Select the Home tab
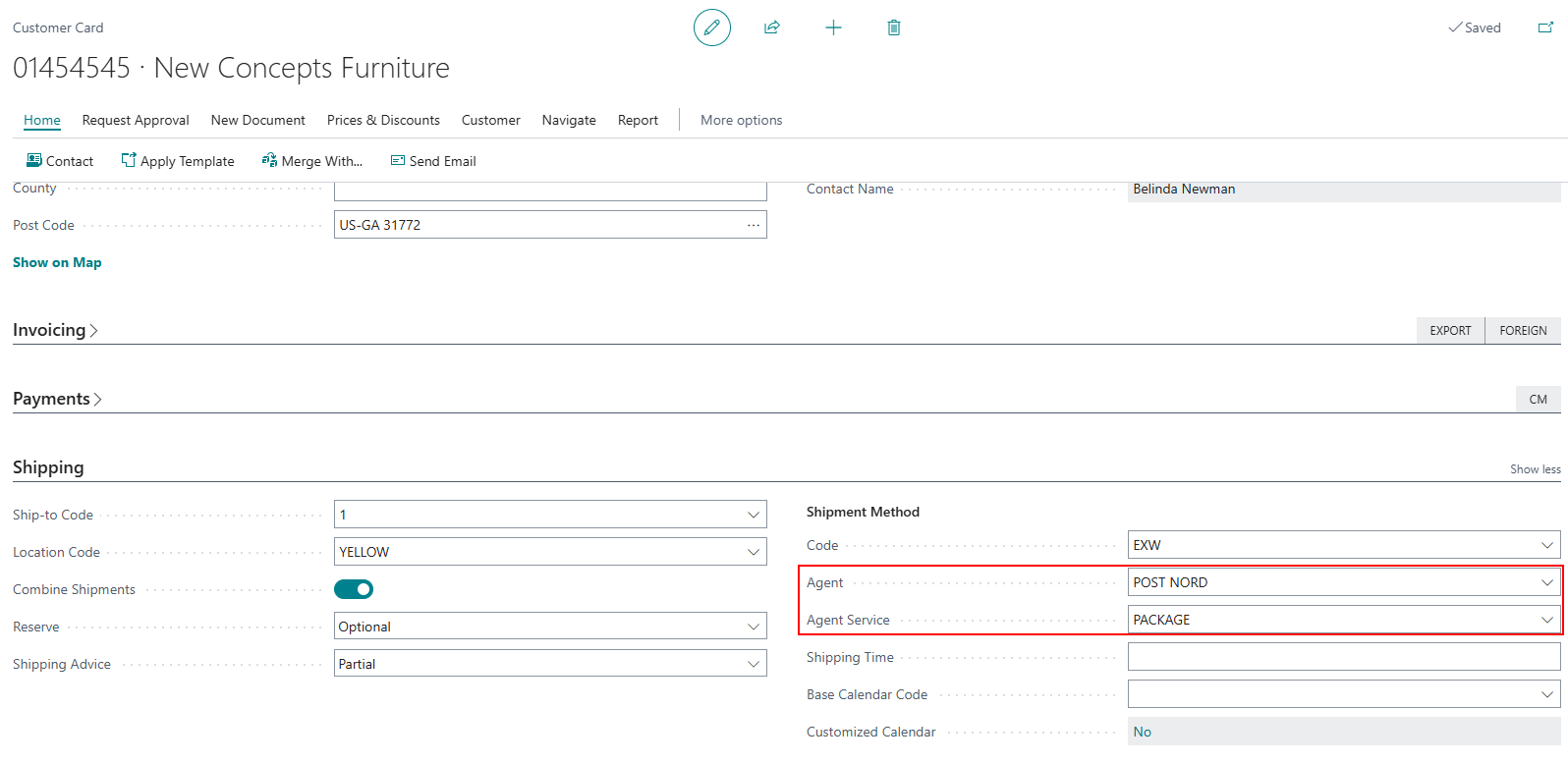This screenshot has height=764, width=1568. [42, 120]
